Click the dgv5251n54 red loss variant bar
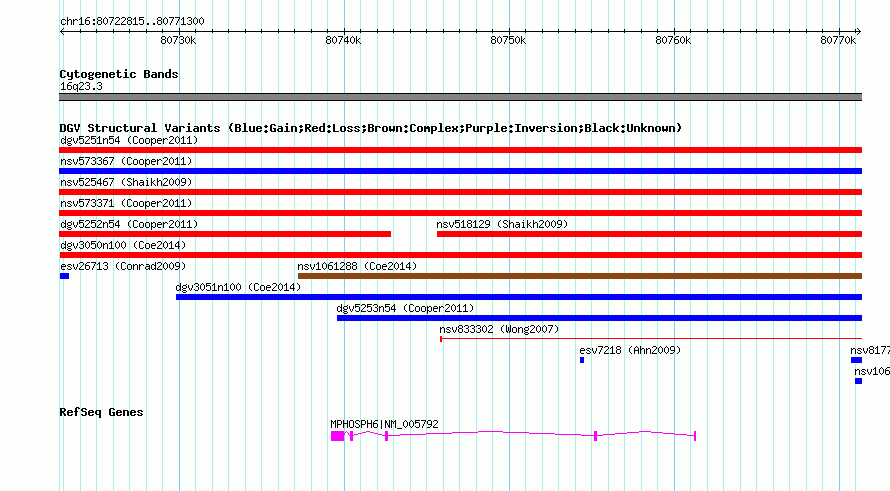The height and width of the screenshot is (491, 890). (x=460, y=150)
